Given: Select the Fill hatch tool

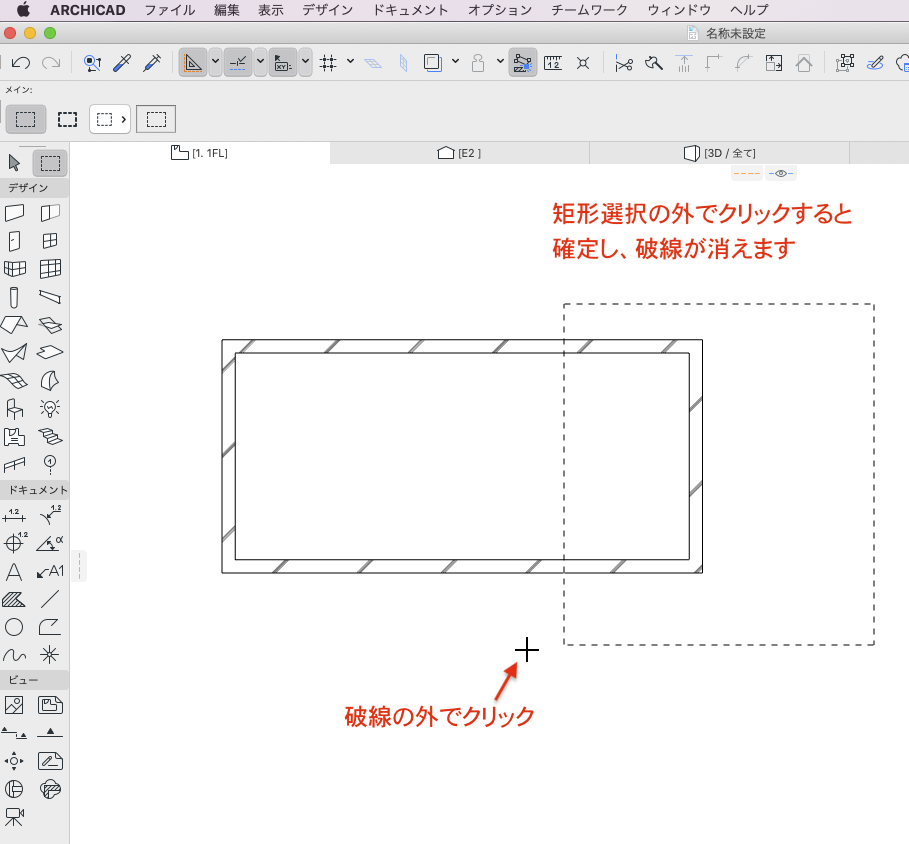Looking at the screenshot, I should 14,599.
